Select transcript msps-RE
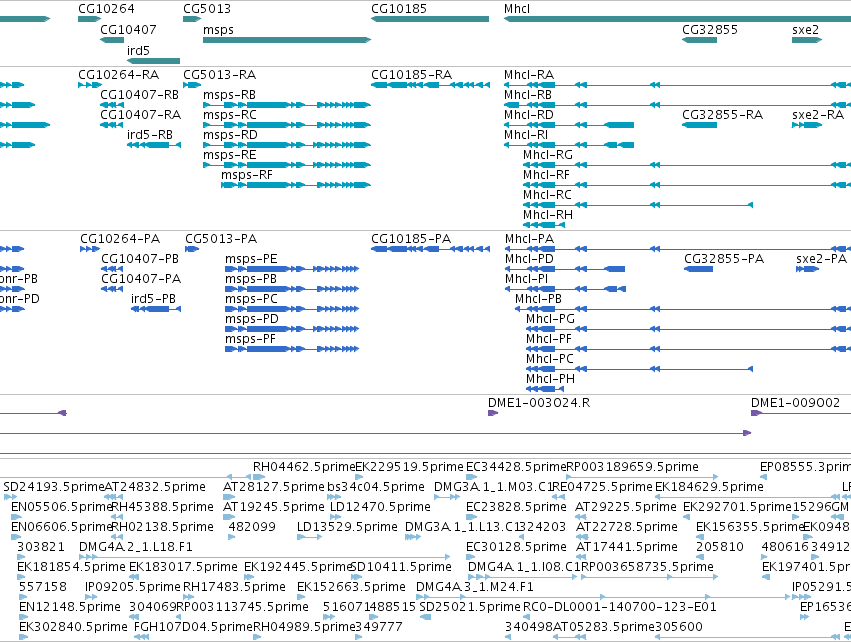This screenshot has height=642, width=851. (x=287, y=165)
